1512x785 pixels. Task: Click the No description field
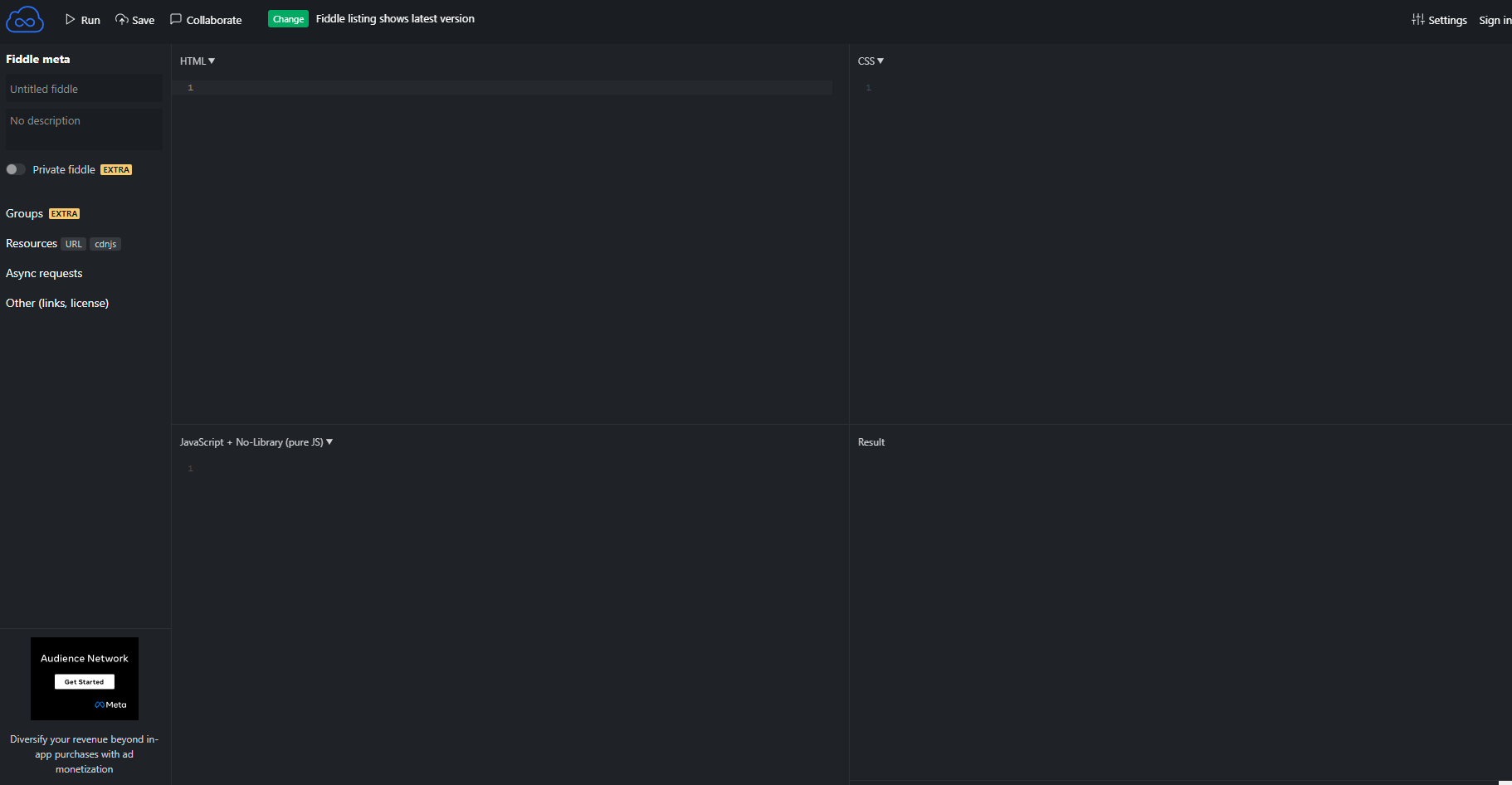tap(84, 129)
